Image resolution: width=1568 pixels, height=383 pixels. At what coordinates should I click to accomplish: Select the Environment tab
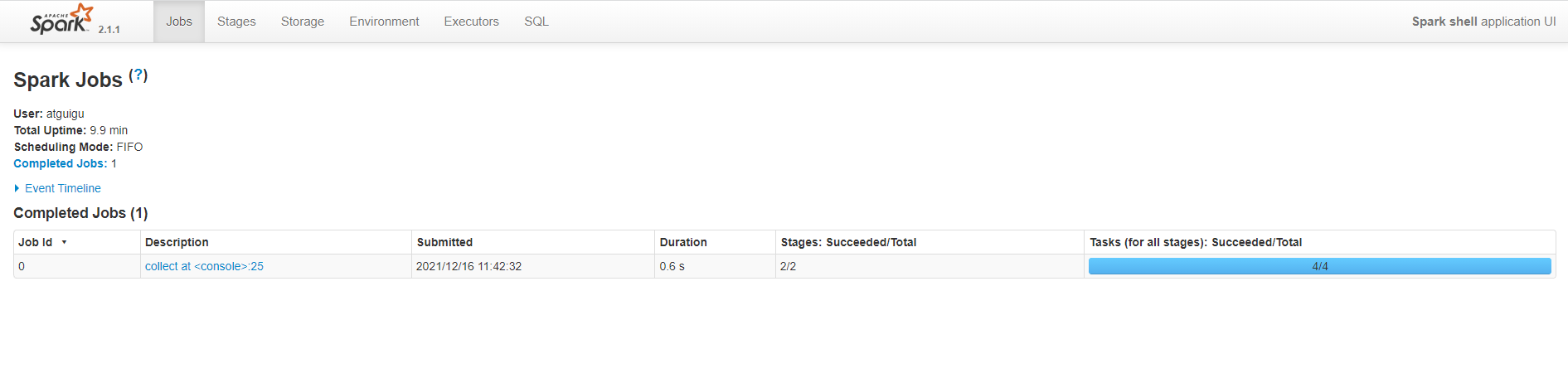tap(384, 22)
